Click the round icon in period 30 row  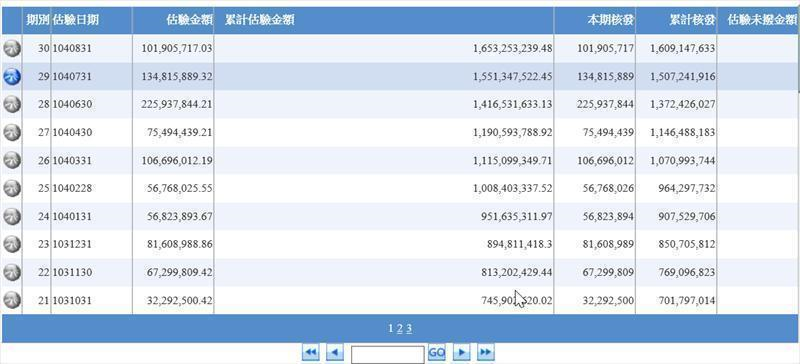[12, 49]
